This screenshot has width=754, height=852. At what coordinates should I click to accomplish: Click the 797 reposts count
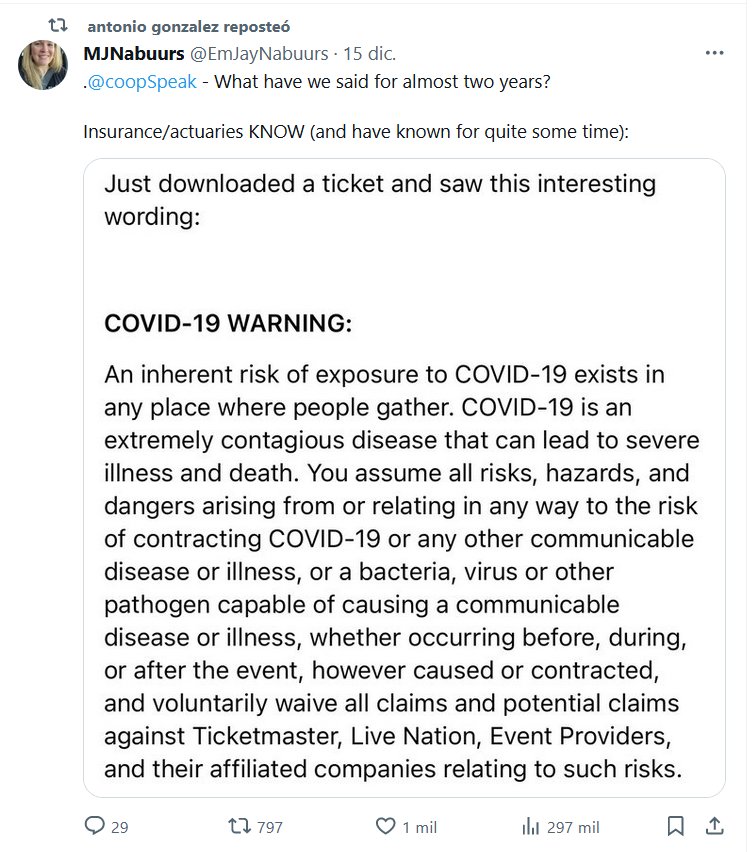pos(269,827)
